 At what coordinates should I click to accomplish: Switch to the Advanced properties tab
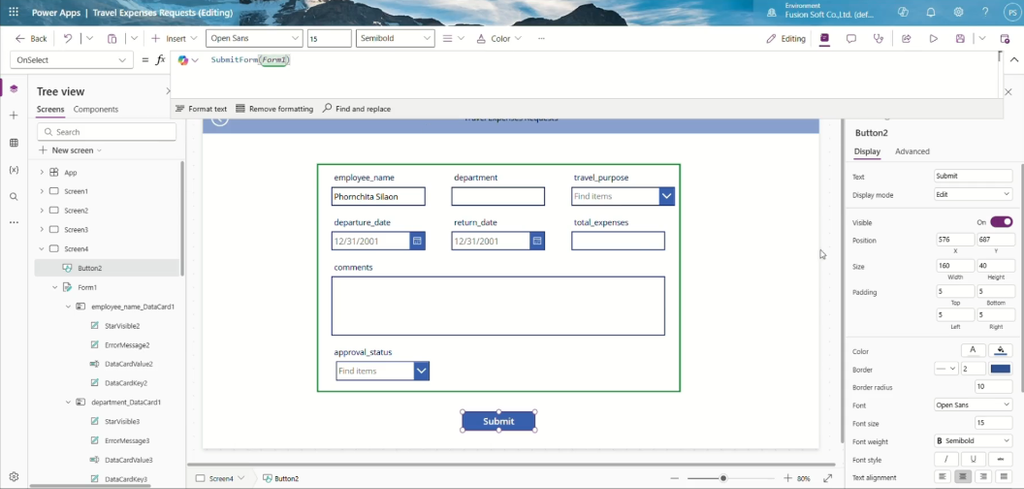point(912,151)
